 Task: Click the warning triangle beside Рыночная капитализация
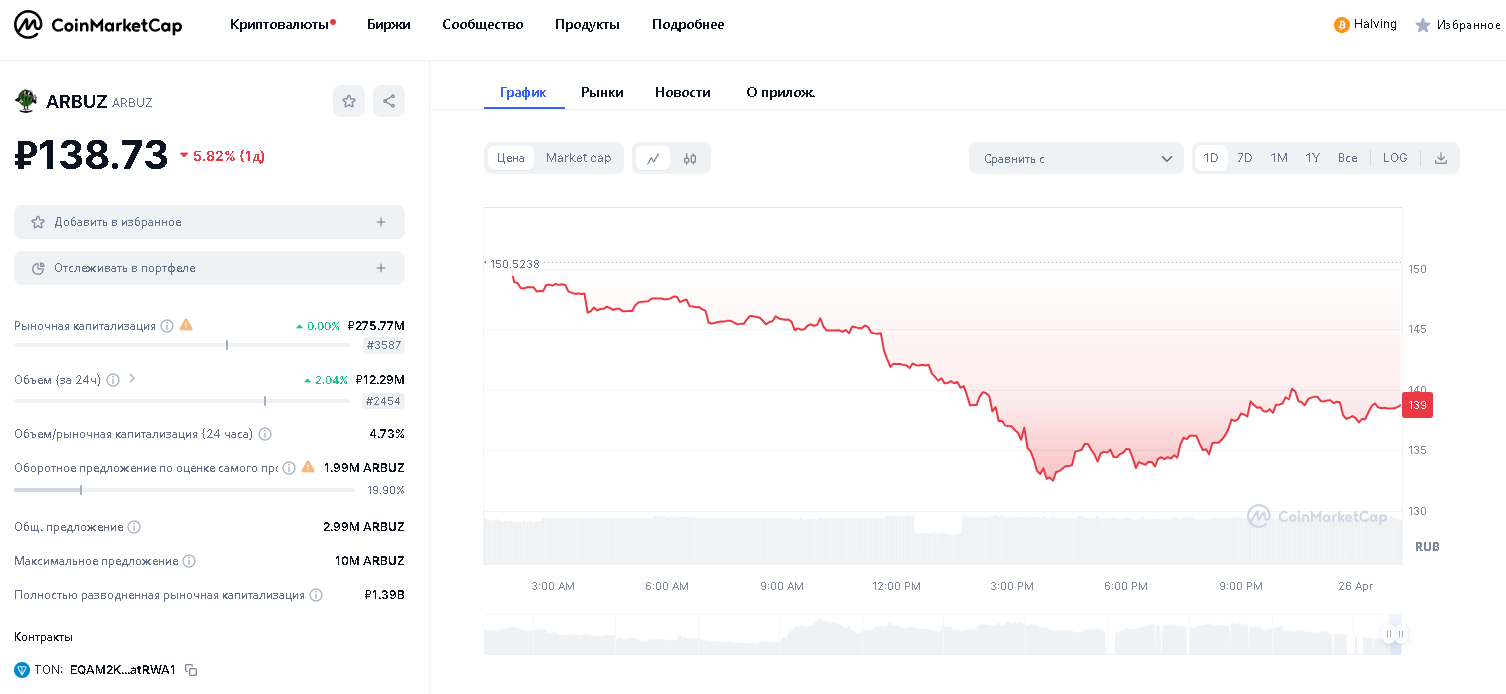[186, 325]
